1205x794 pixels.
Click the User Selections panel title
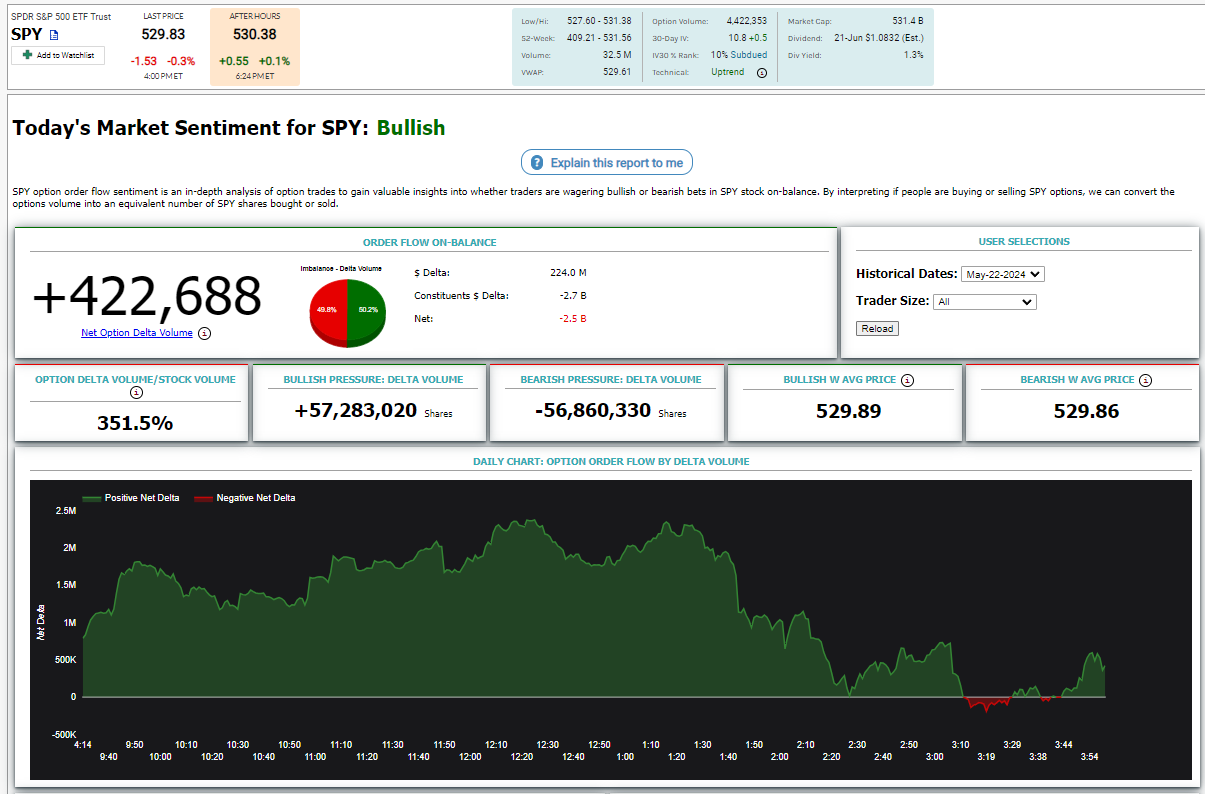(1024, 242)
